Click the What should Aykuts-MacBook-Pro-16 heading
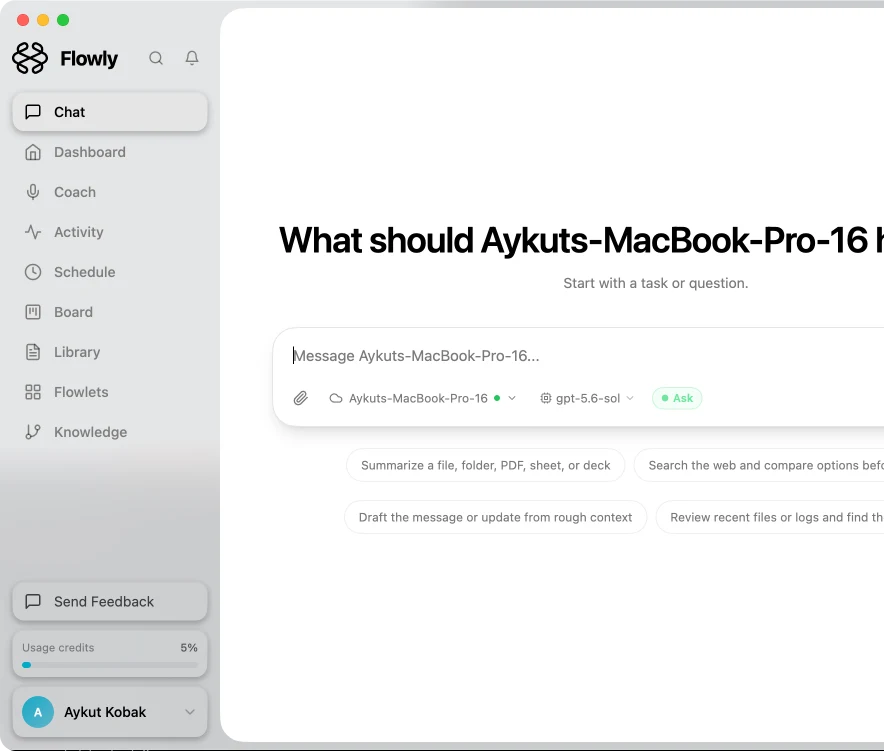 point(581,241)
